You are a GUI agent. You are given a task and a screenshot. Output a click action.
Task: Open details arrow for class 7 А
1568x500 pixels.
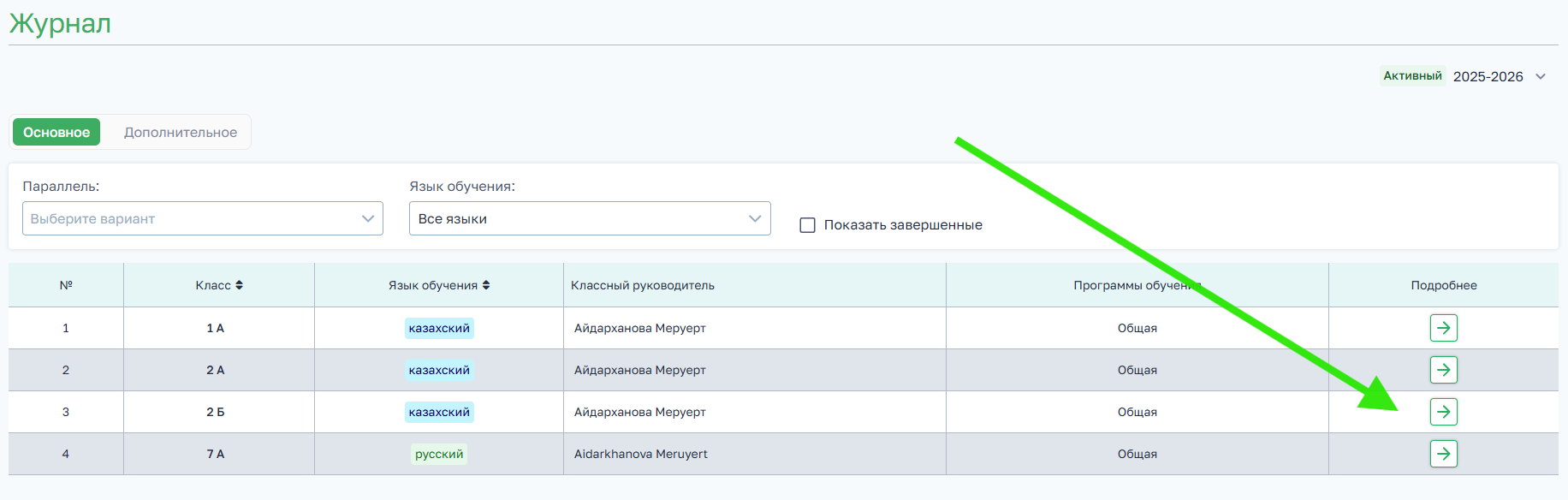click(x=1443, y=454)
